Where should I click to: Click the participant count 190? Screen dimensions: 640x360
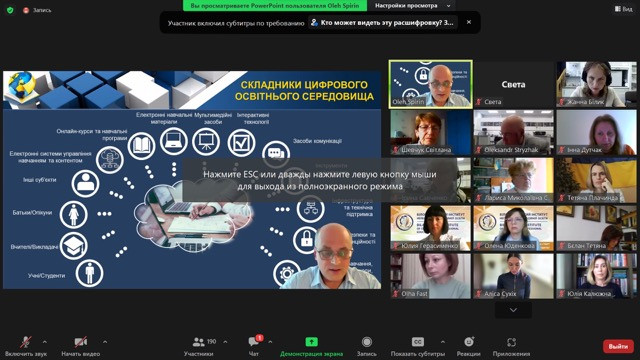click(x=211, y=341)
